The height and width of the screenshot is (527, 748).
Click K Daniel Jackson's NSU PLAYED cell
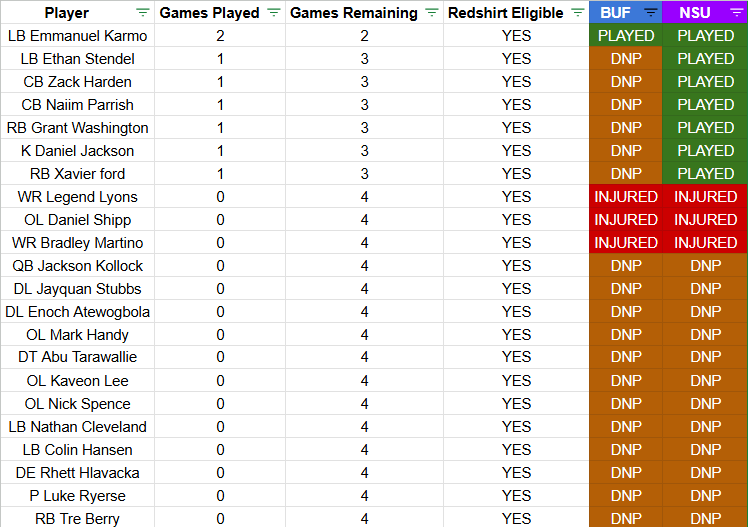point(705,151)
